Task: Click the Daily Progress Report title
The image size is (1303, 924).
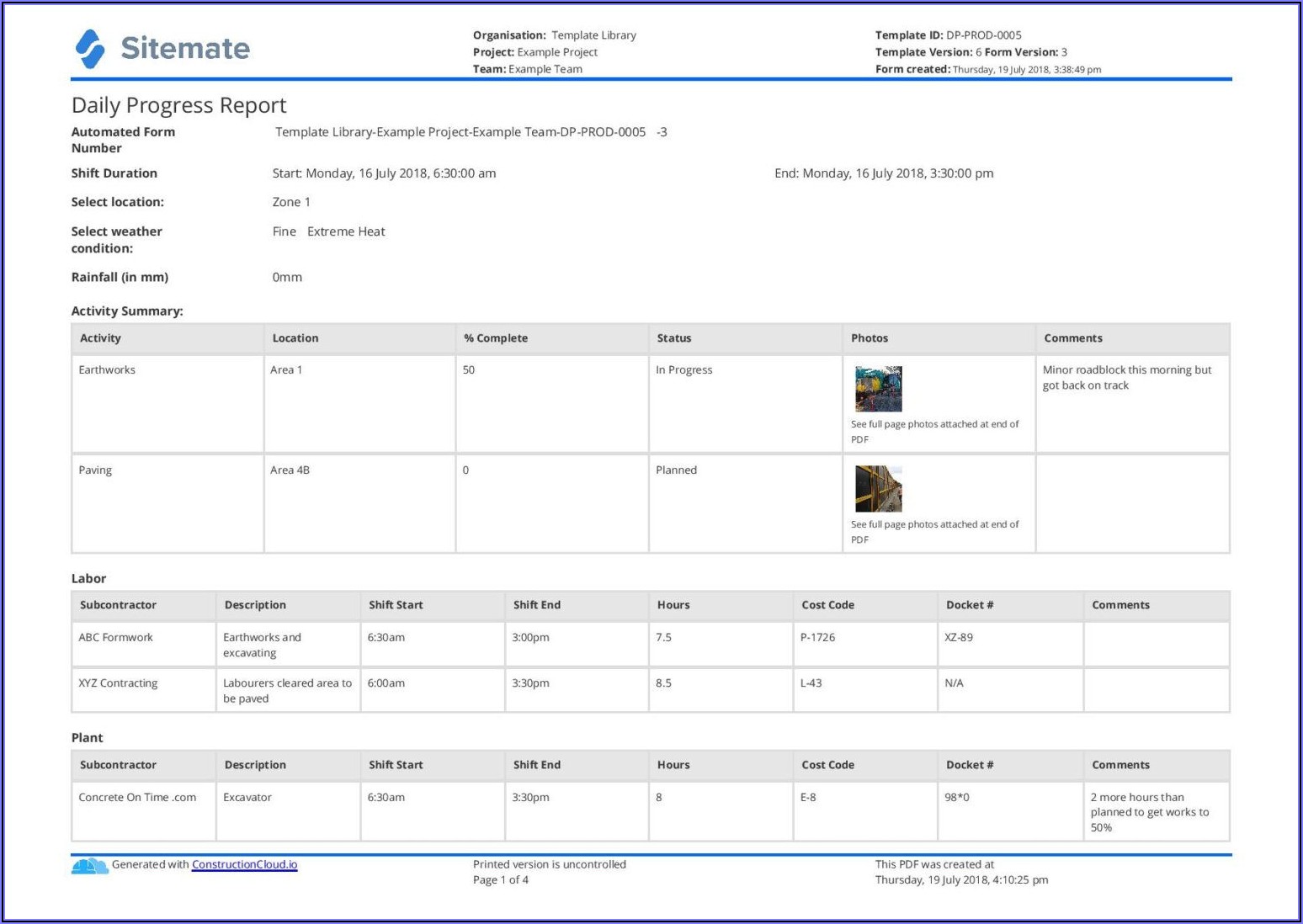Action: coord(178,105)
